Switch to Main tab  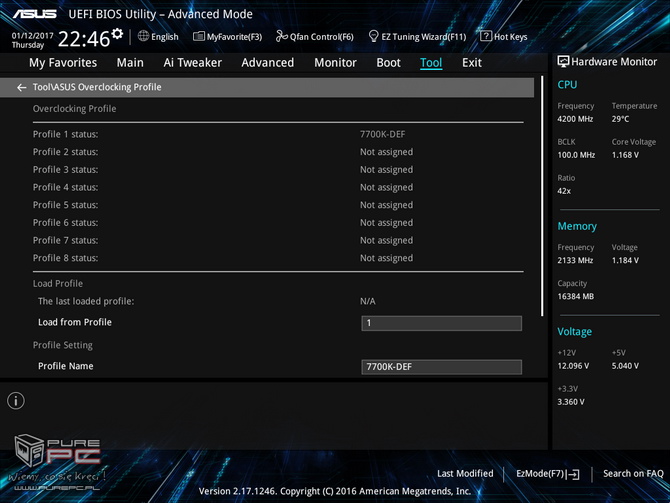(x=130, y=63)
